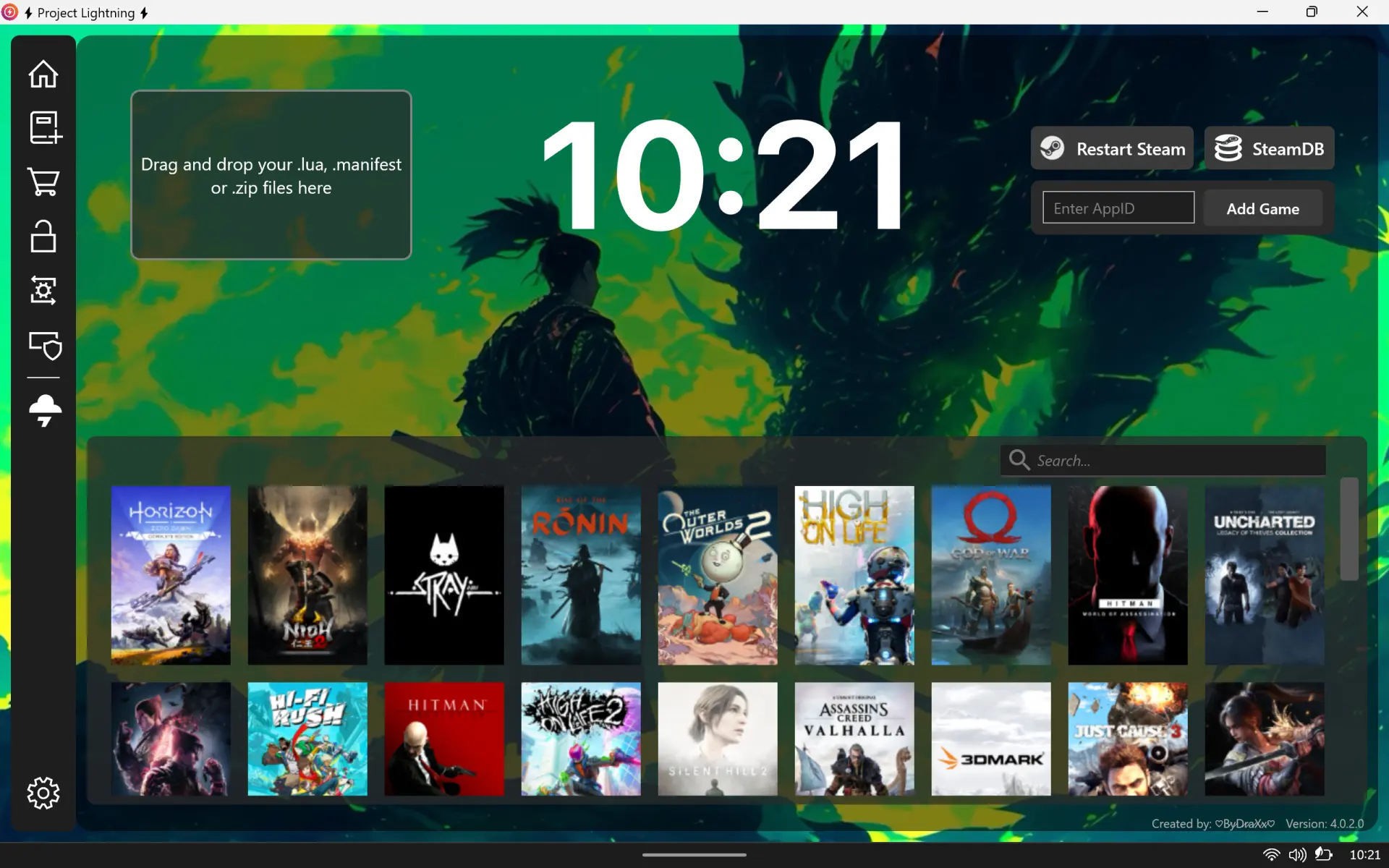Restart Steam with the button
The width and height of the screenshot is (1389, 868).
coord(1112,148)
